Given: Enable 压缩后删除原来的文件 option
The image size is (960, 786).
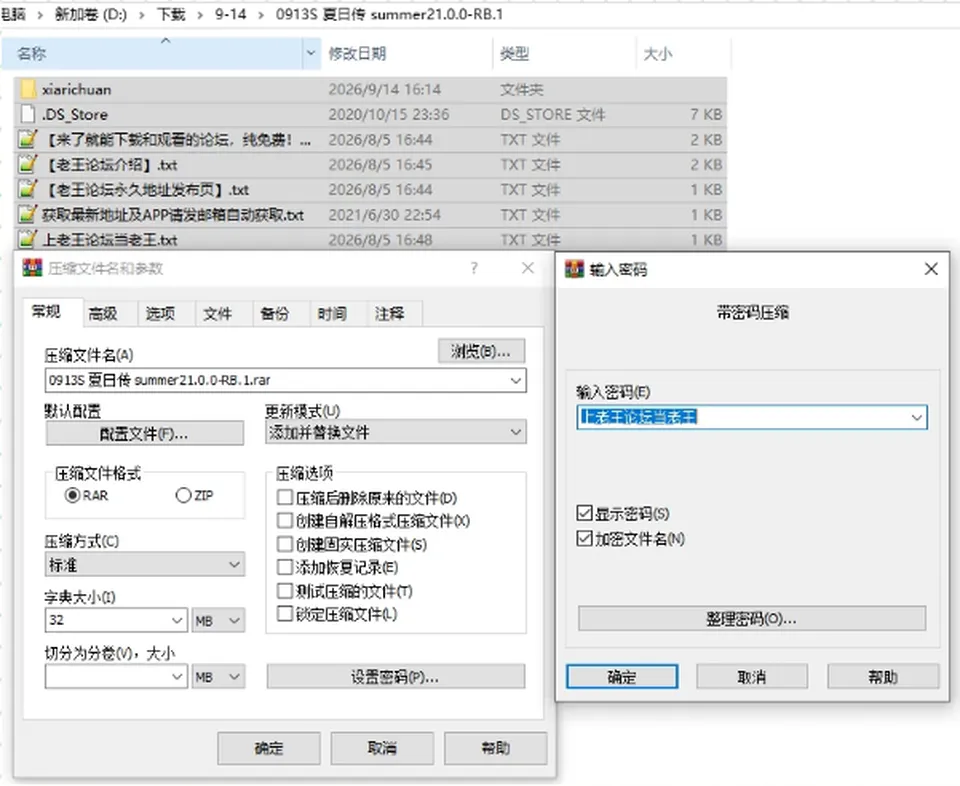Looking at the screenshot, I should pyautogui.click(x=285, y=497).
